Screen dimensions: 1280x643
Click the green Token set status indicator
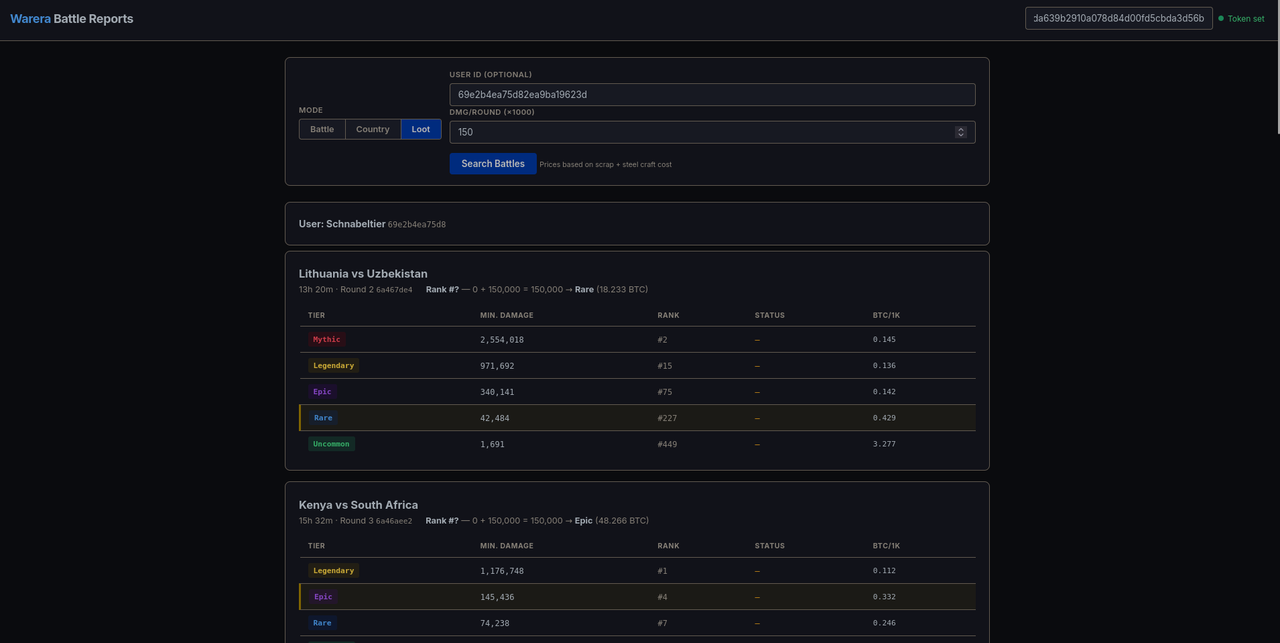[1241, 18]
